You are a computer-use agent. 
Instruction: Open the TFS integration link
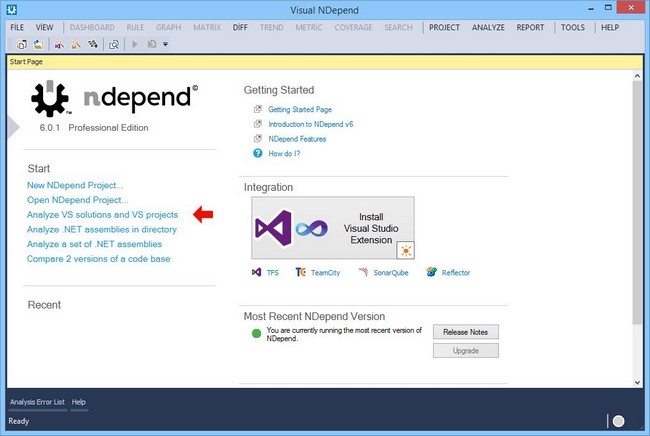(273, 272)
